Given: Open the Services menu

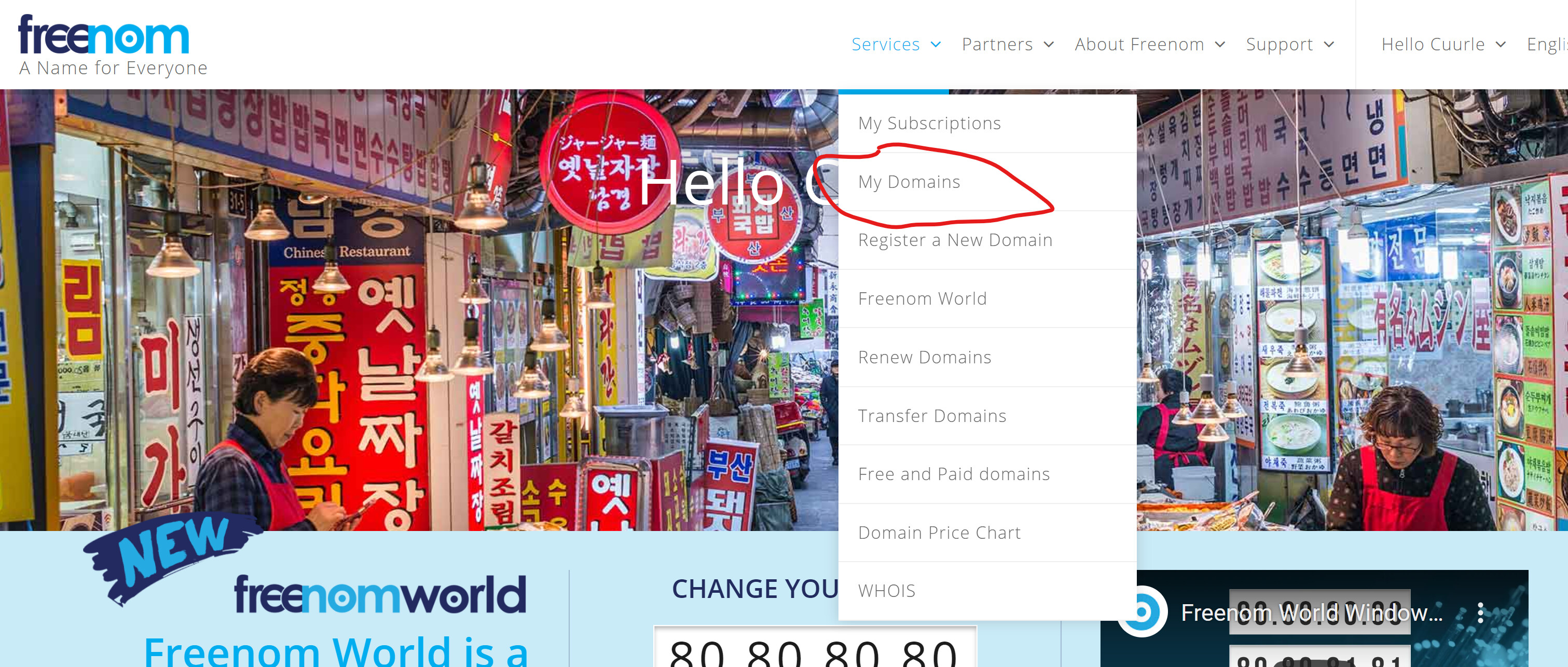Looking at the screenshot, I should (x=885, y=45).
